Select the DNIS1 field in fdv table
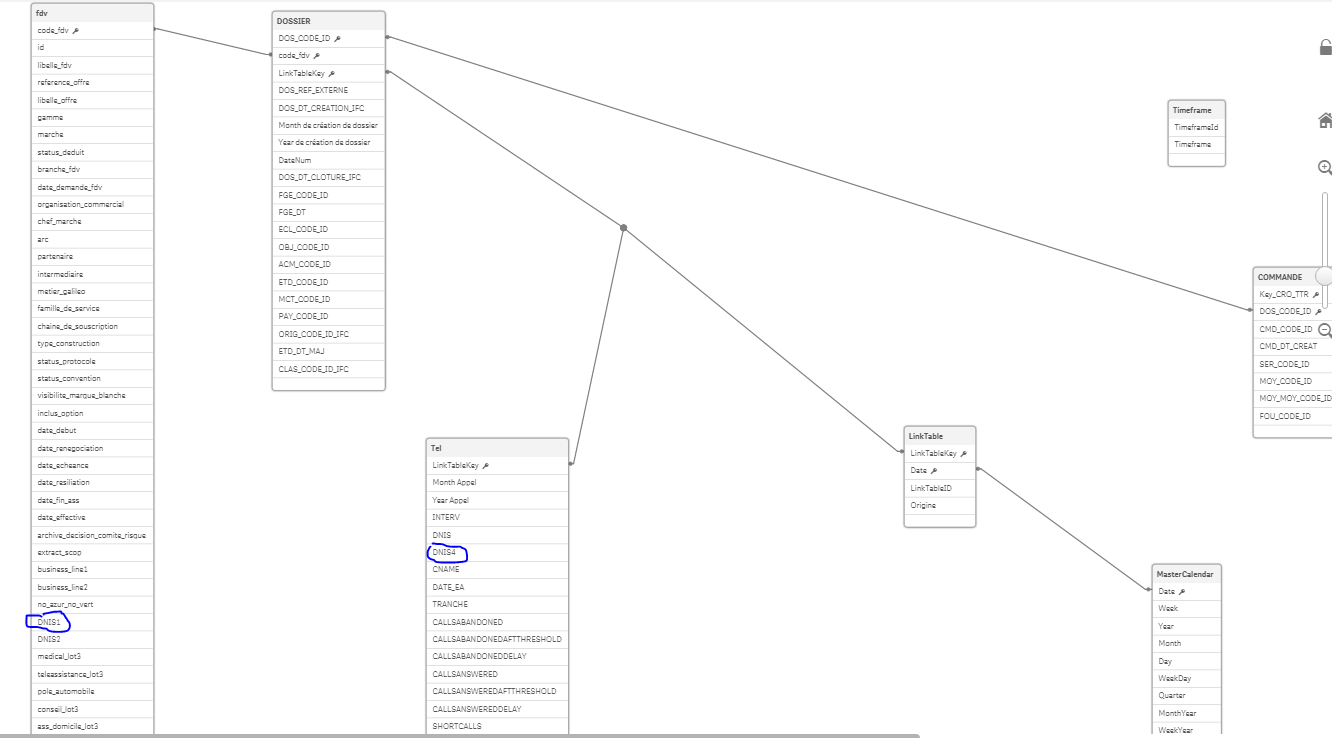This screenshot has width=1332, height=738. point(93,622)
